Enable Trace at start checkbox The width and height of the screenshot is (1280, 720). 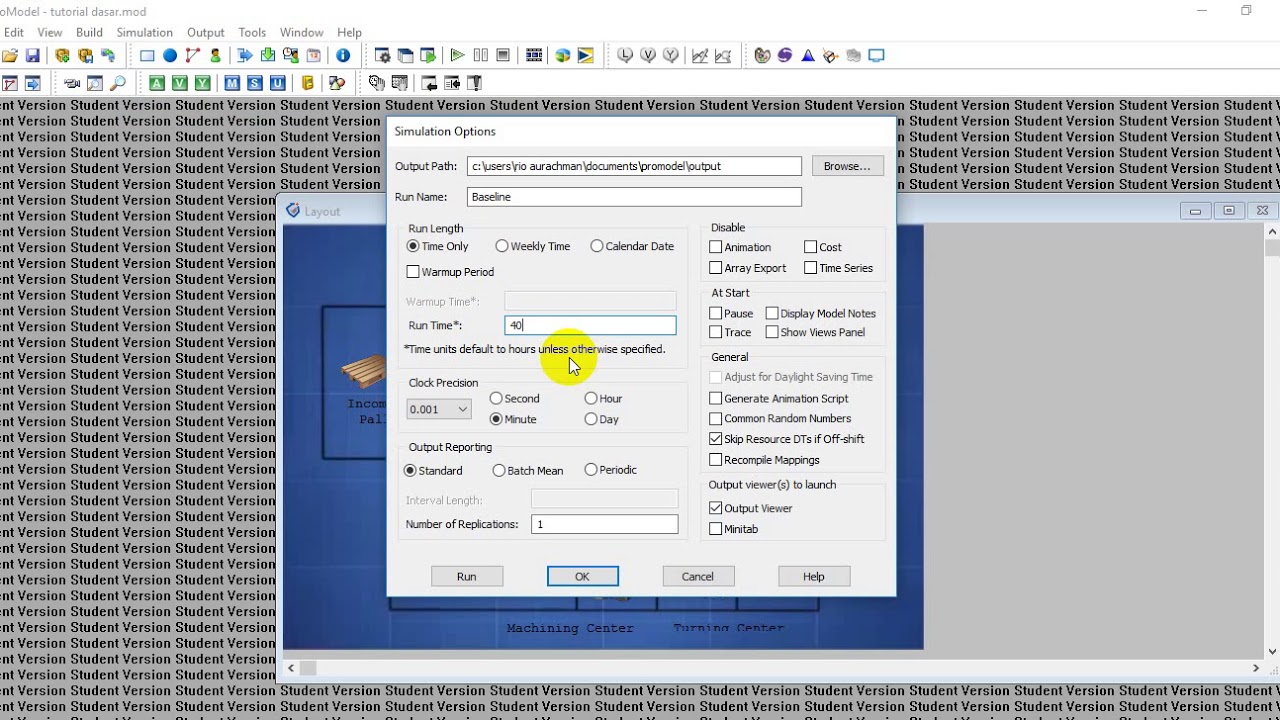click(716, 332)
